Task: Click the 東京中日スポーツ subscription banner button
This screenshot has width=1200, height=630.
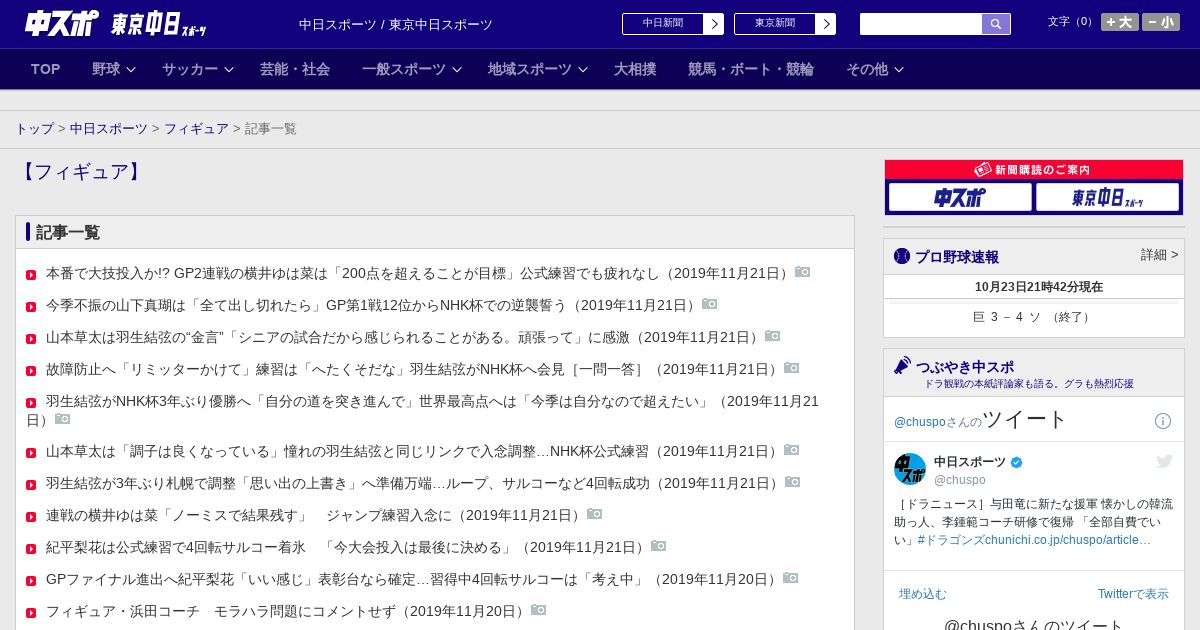Action: point(1107,197)
